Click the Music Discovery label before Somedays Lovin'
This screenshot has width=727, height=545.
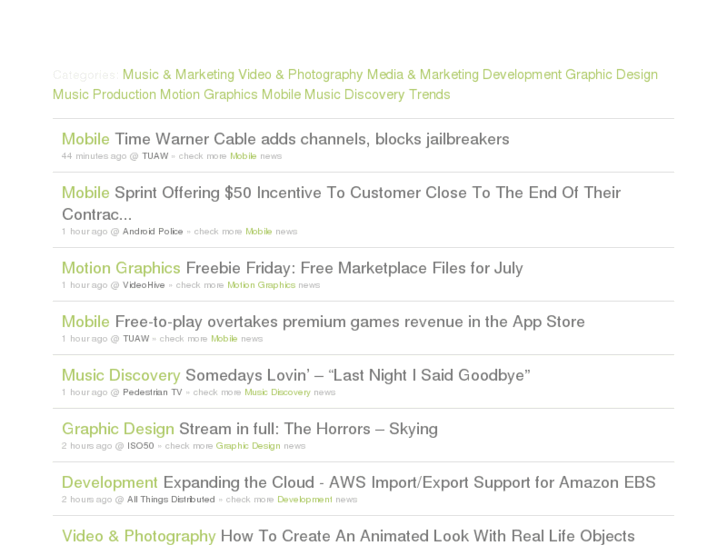[x=121, y=376]
